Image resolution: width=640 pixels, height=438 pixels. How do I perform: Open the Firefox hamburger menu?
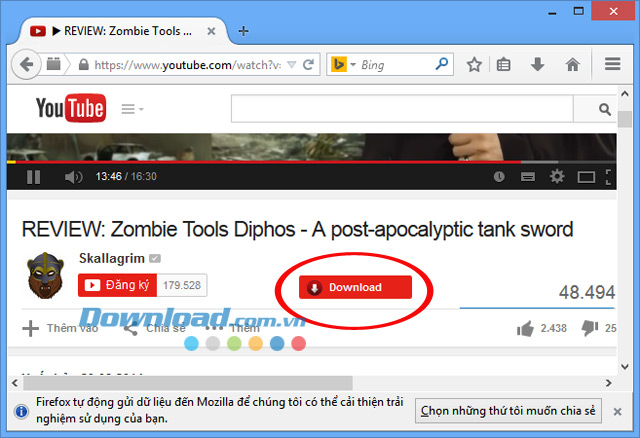(x=613, y=64)
